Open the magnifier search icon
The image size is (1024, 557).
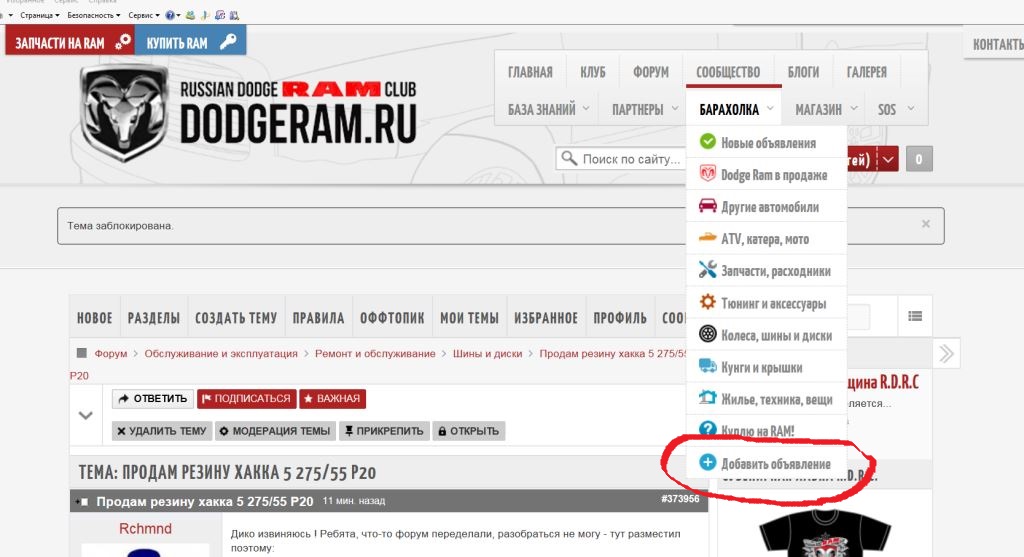(569, 159)
